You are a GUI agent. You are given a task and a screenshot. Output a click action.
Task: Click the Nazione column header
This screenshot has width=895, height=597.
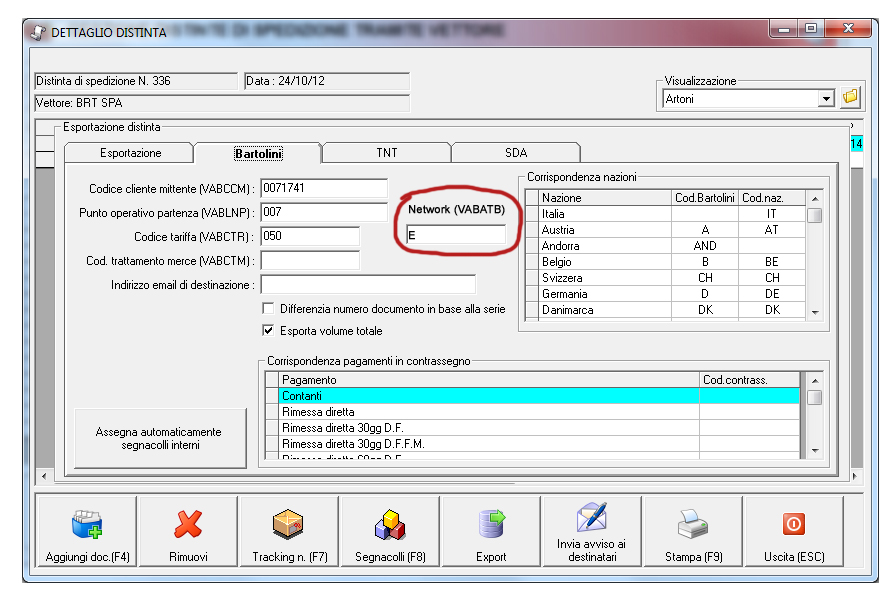pos(605,198)
